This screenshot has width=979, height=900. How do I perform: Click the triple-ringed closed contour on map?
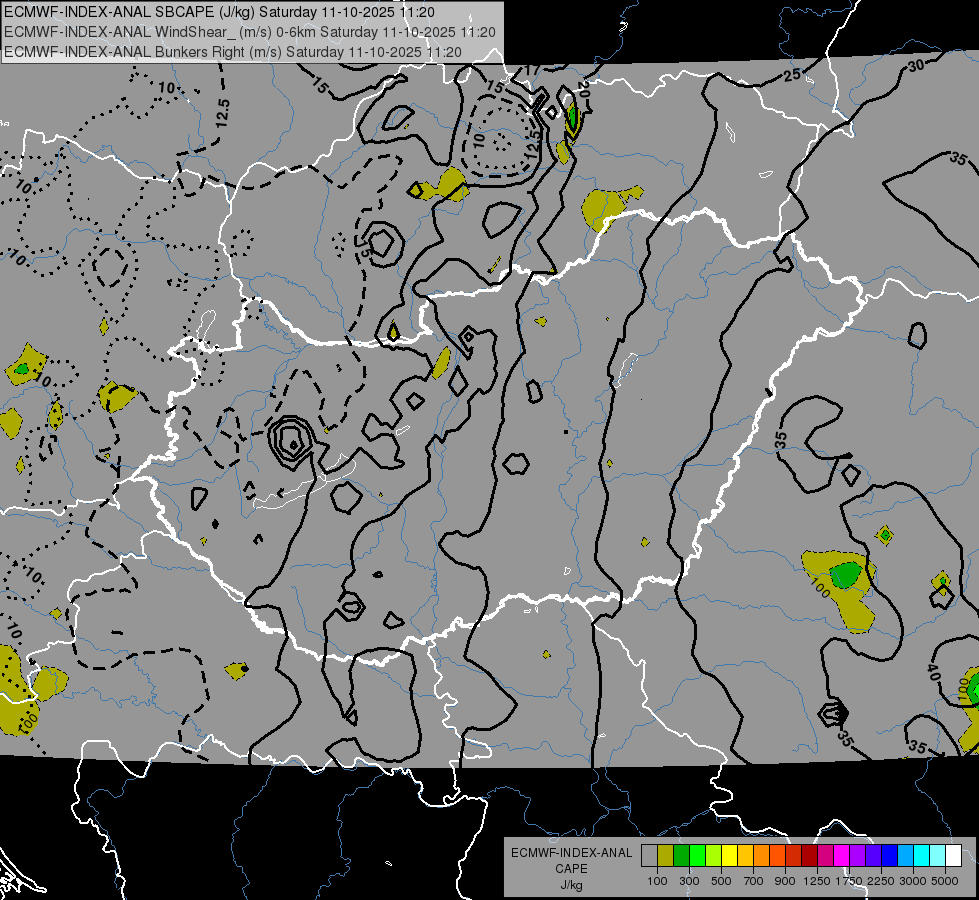pyautogui.click(x=291, y=438)
